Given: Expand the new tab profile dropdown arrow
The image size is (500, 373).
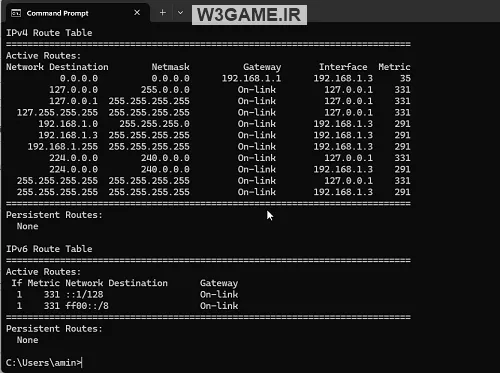Looking at the screenshot, I should coord(180,13).
